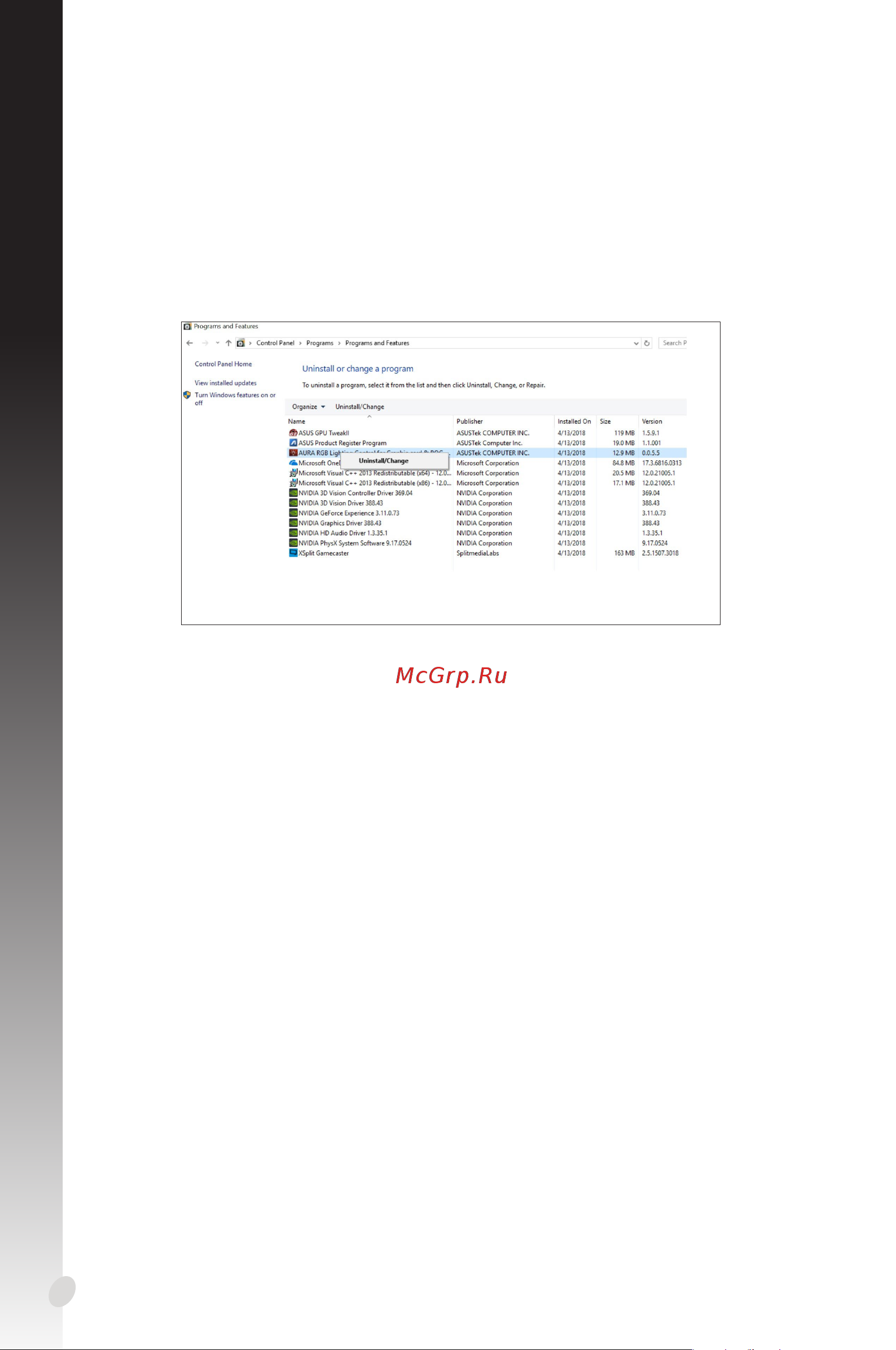Select NVIDIA PhysX System Software 9.17.0524 name
Screen dimensions: 896x1350
355,543
